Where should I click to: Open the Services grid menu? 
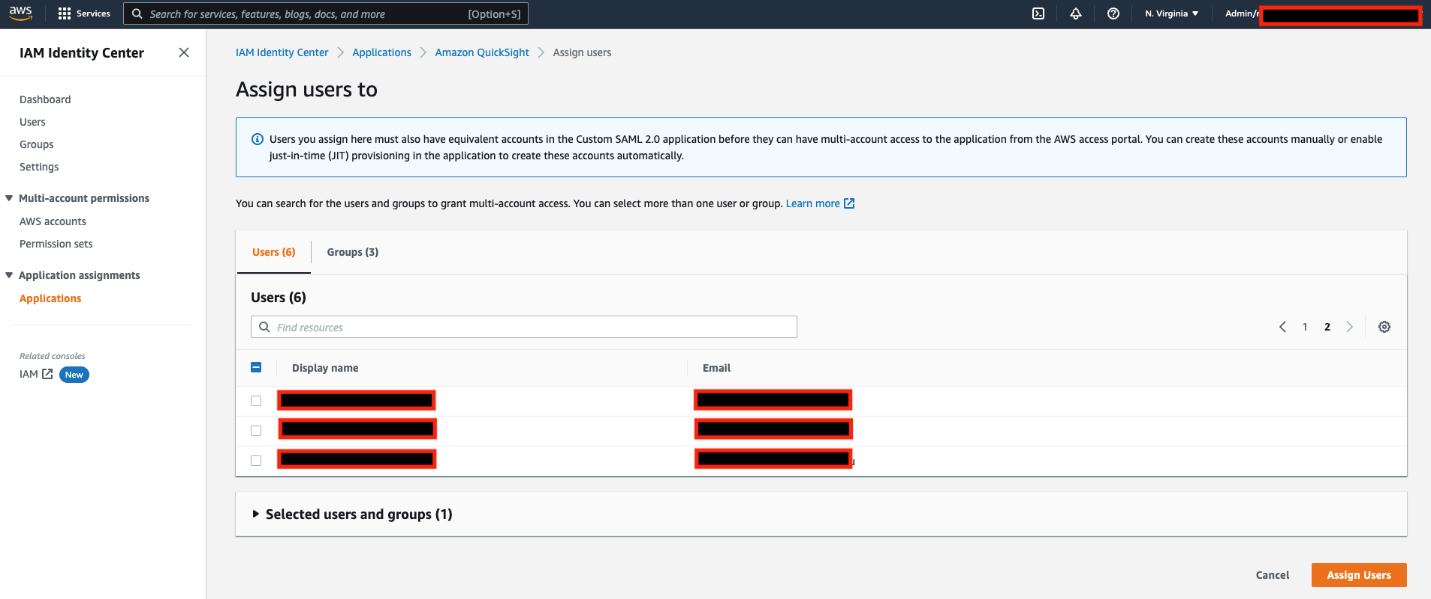(84, 14)
